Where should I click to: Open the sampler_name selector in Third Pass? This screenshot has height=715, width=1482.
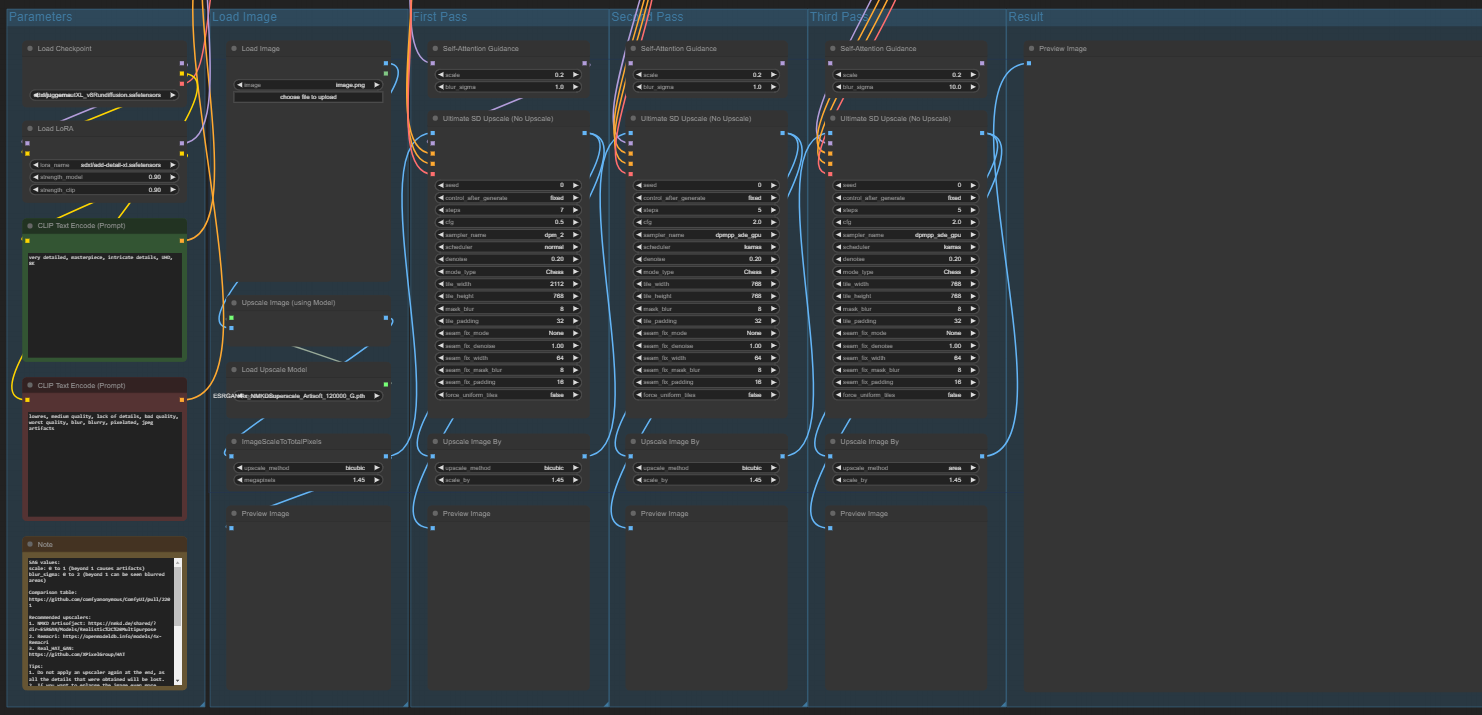[x=901, y=234]
